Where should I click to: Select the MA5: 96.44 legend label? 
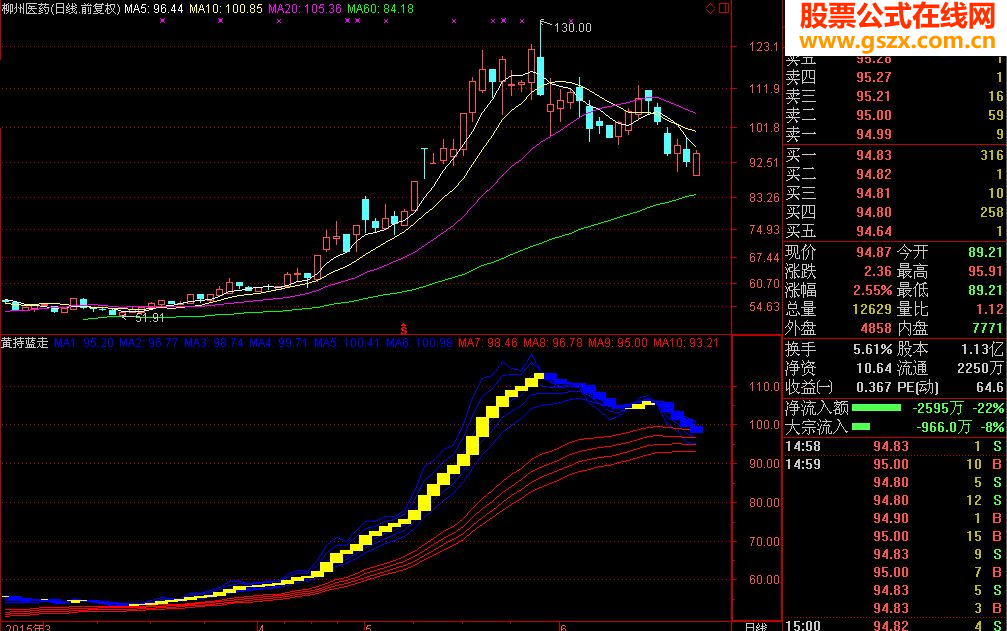[x=153, y=9]
